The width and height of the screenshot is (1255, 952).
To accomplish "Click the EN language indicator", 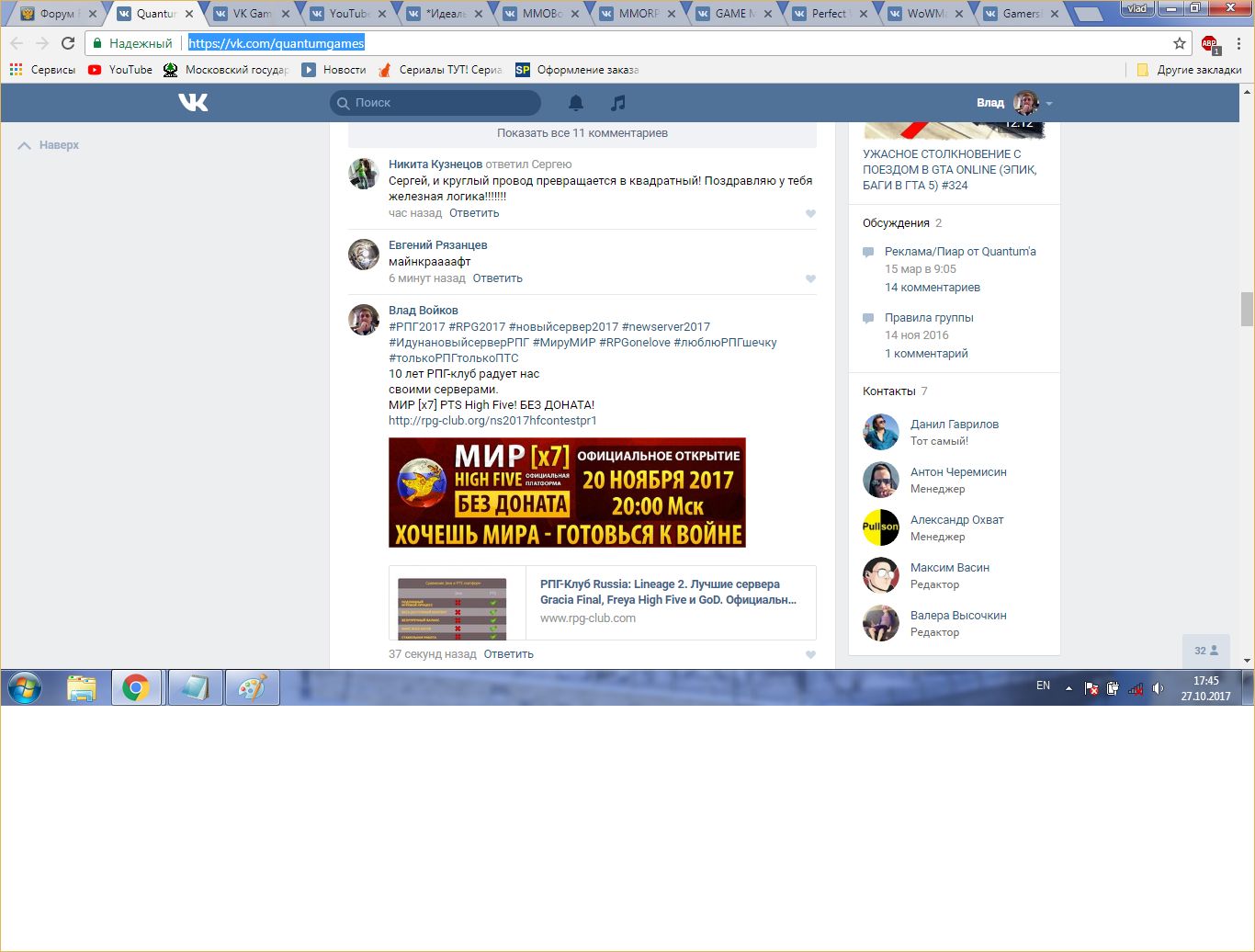I will click(x=1043, y=686).
